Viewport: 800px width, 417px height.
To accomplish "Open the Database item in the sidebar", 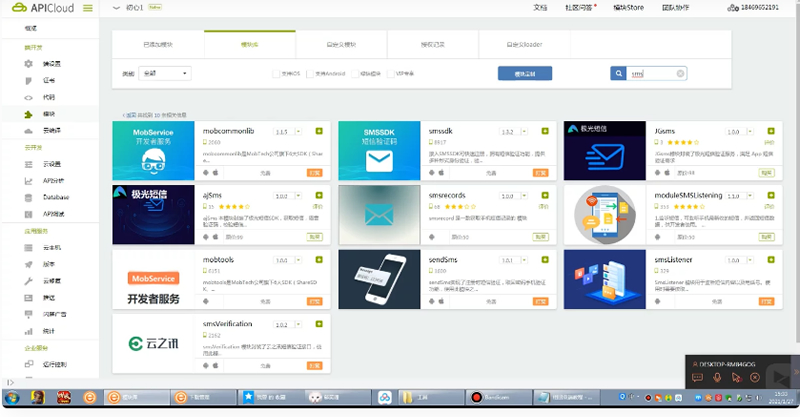I will coord(56,197).
